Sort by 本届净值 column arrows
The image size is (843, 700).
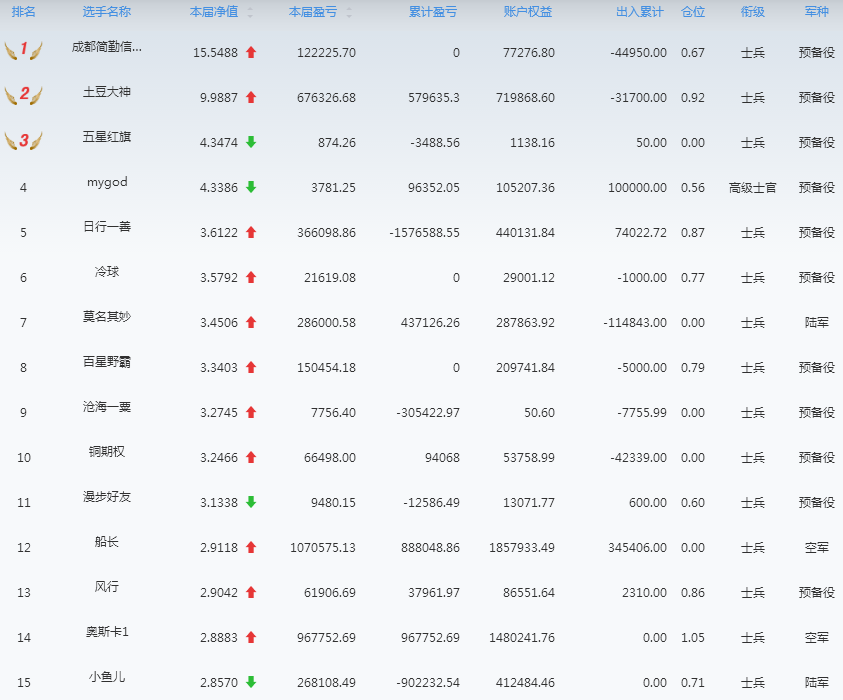coord(250,12)
